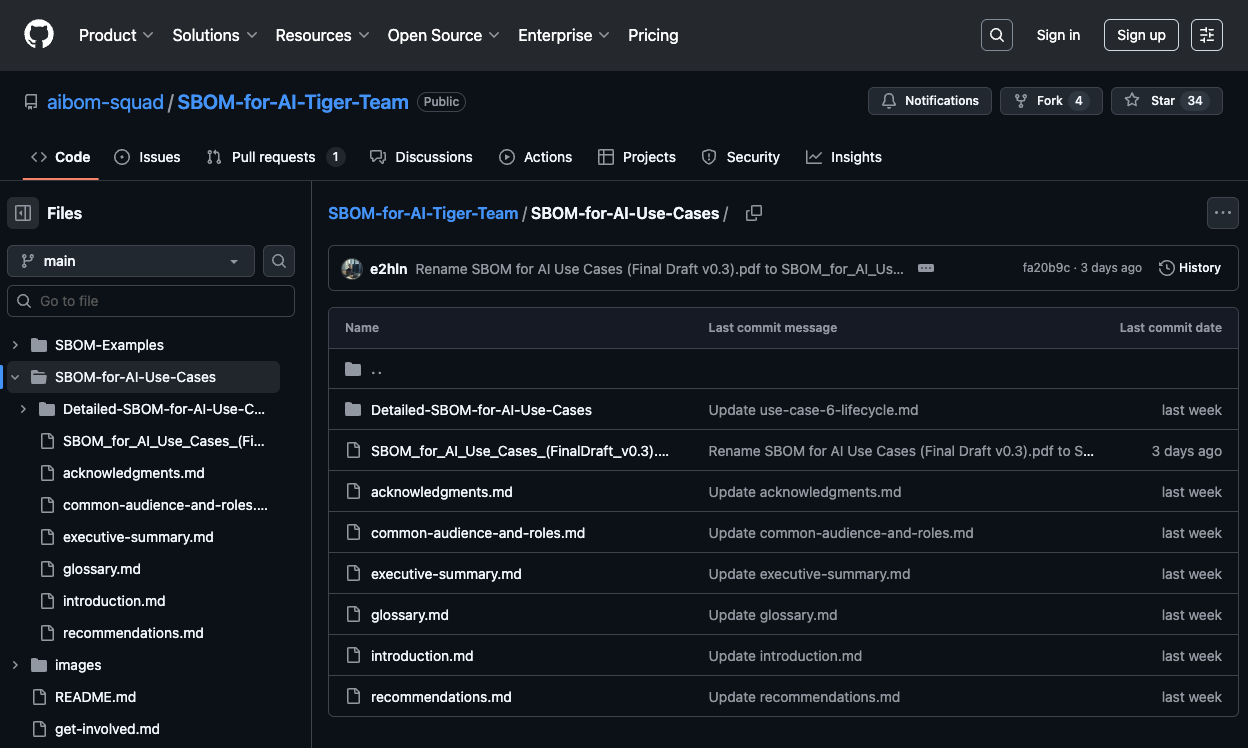Screen dimensions: 1248x748
Task: Click the Sign up button
Action: [1141, 35]
